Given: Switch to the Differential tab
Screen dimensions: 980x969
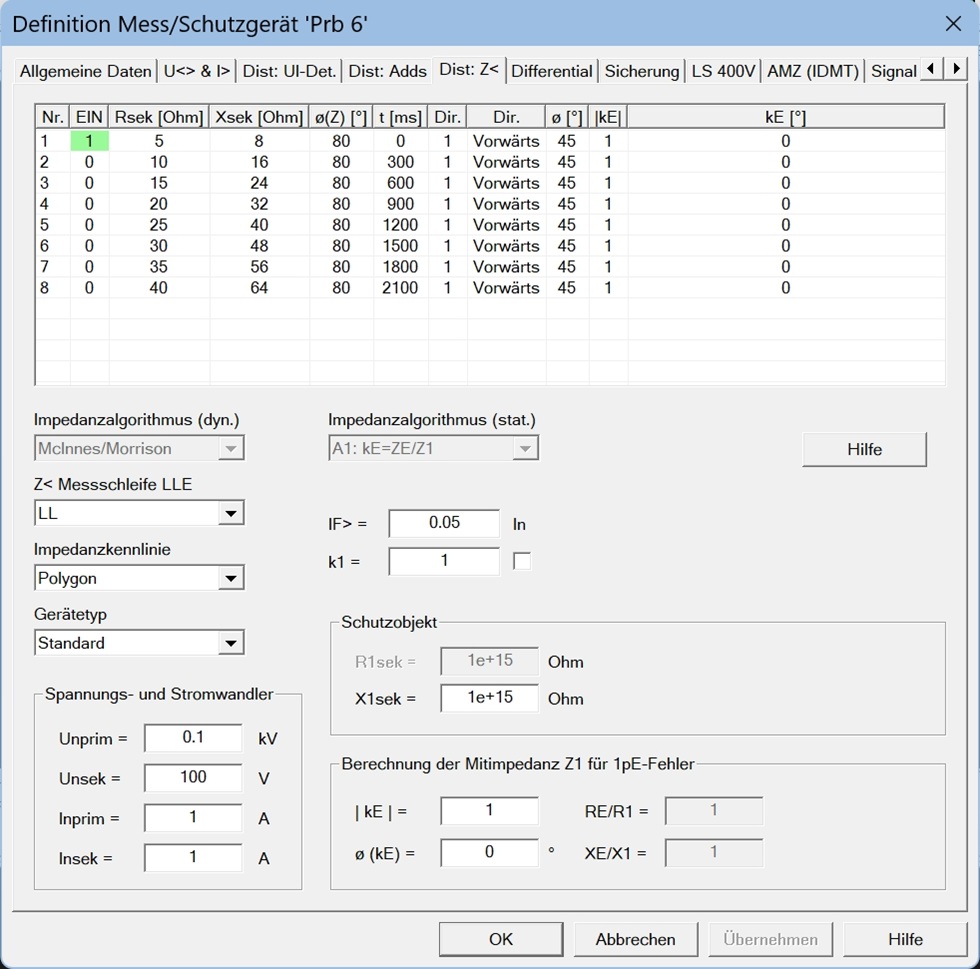Looking at the screenshot, I should [x=551, y=71].
